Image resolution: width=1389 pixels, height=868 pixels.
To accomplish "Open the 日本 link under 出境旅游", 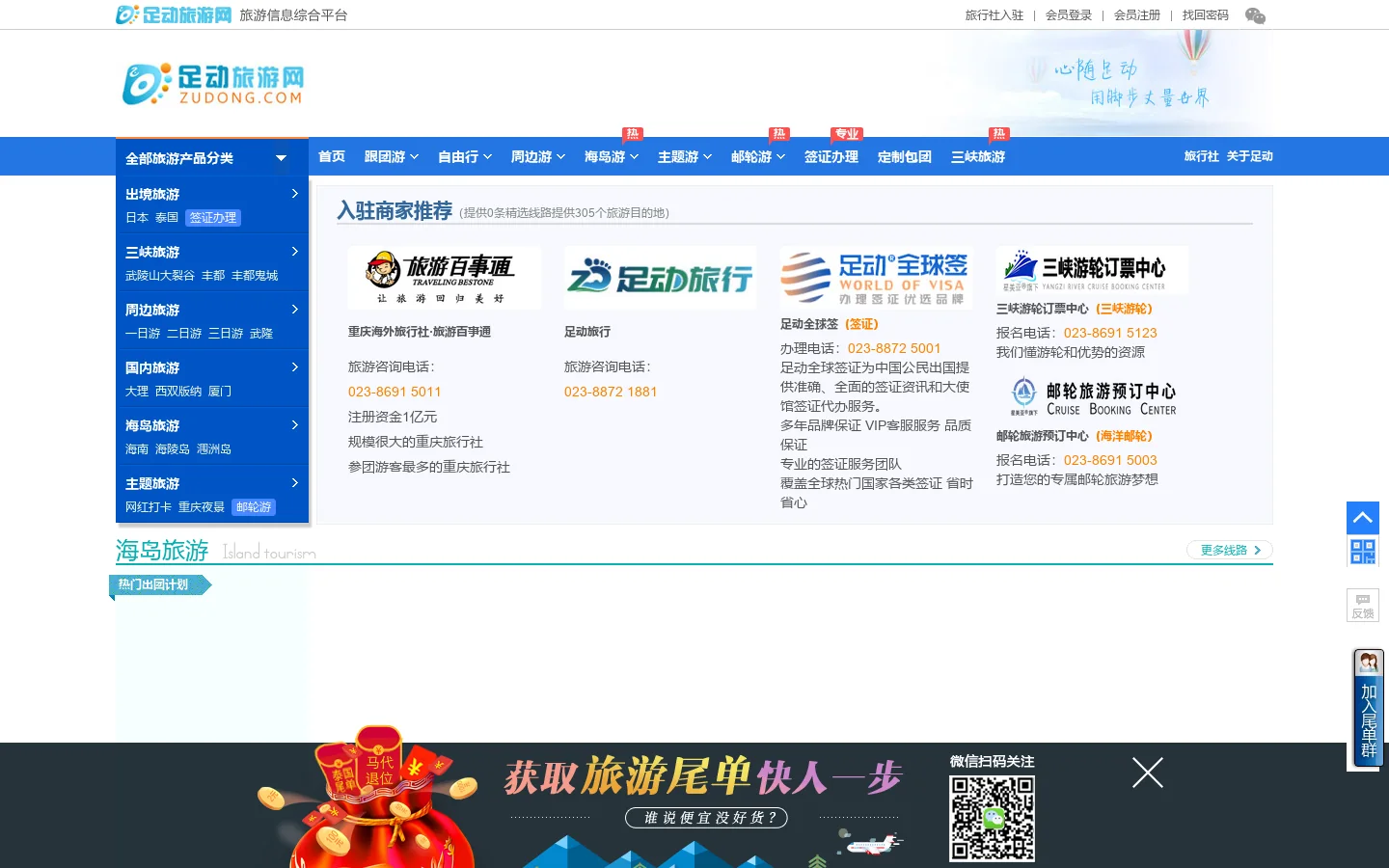I will click(x=137, y=218).
